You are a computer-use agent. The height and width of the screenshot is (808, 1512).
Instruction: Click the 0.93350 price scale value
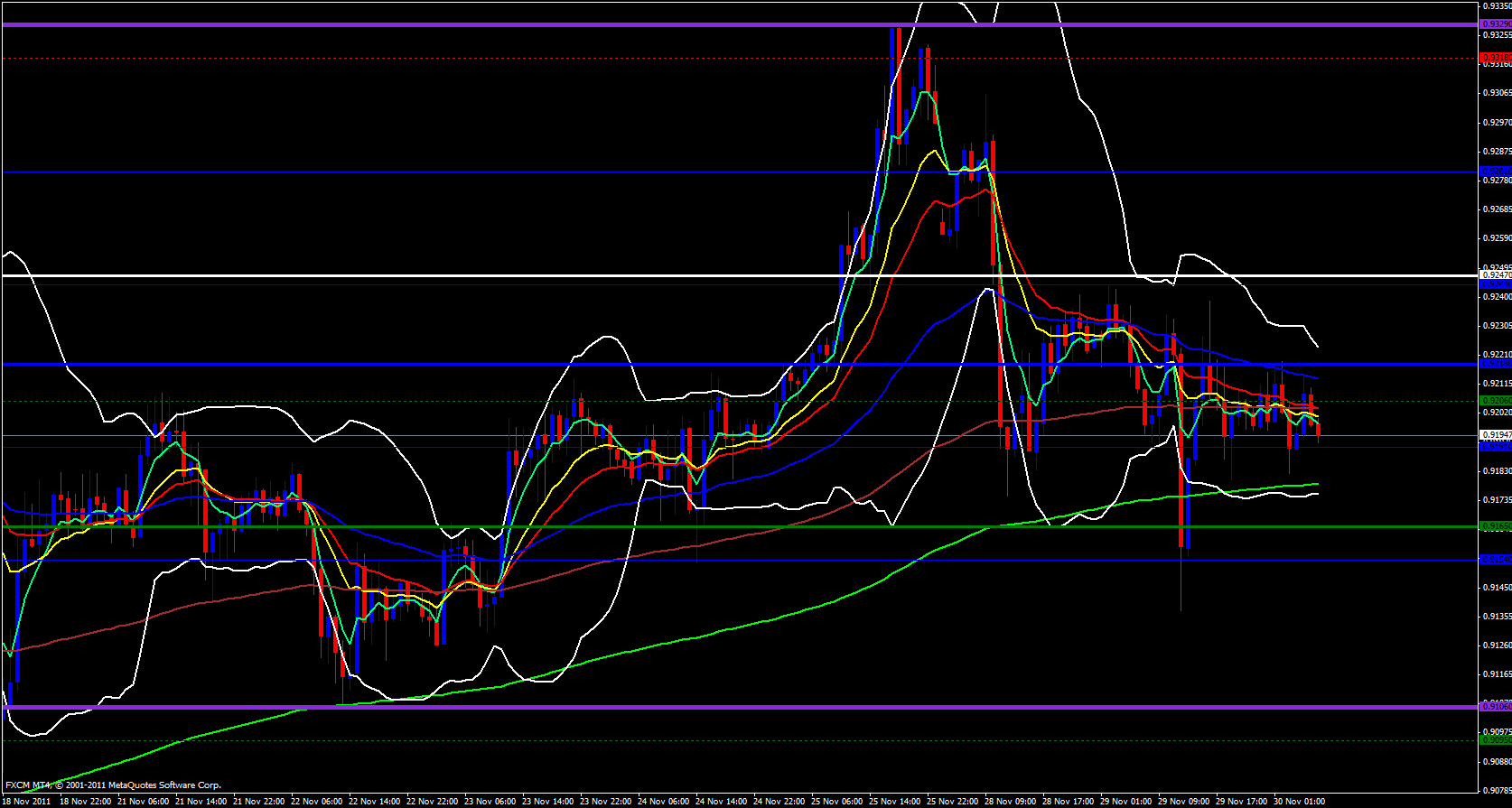(1497, 5)
